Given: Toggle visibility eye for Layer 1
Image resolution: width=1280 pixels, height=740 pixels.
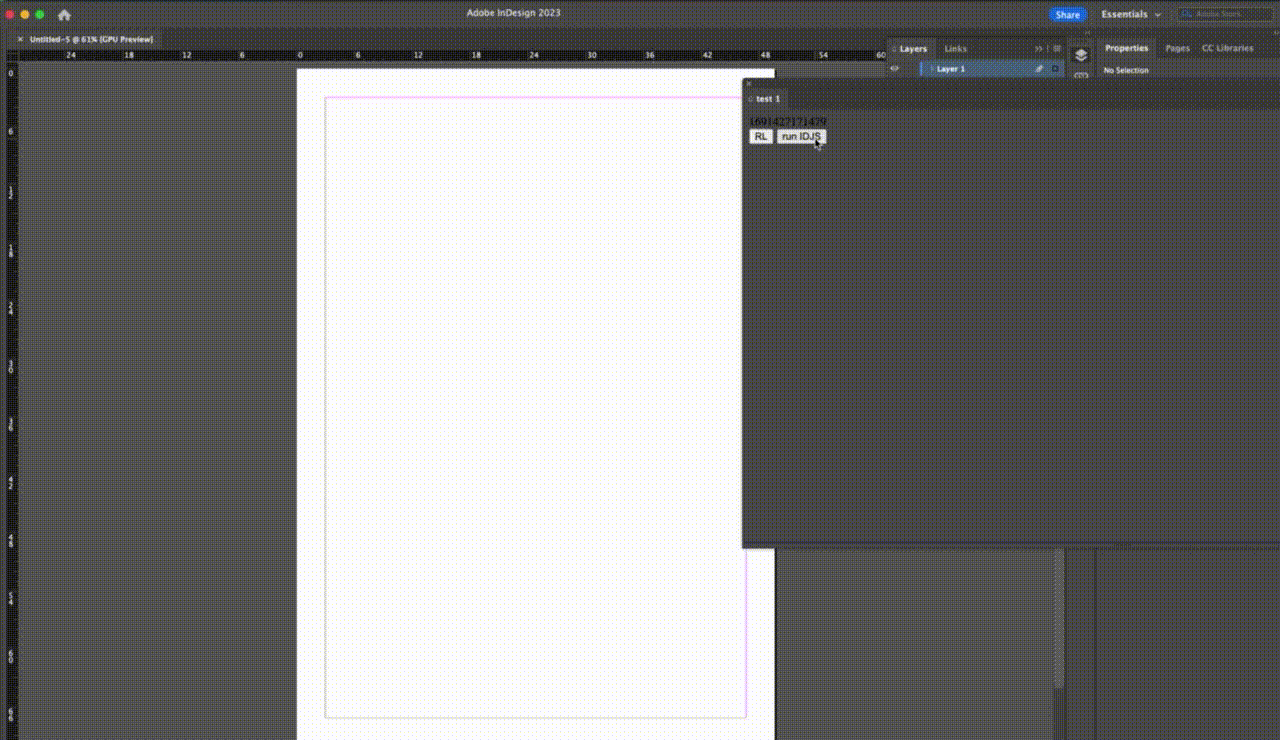Looking at the screenshot, I should pos(895,69).
